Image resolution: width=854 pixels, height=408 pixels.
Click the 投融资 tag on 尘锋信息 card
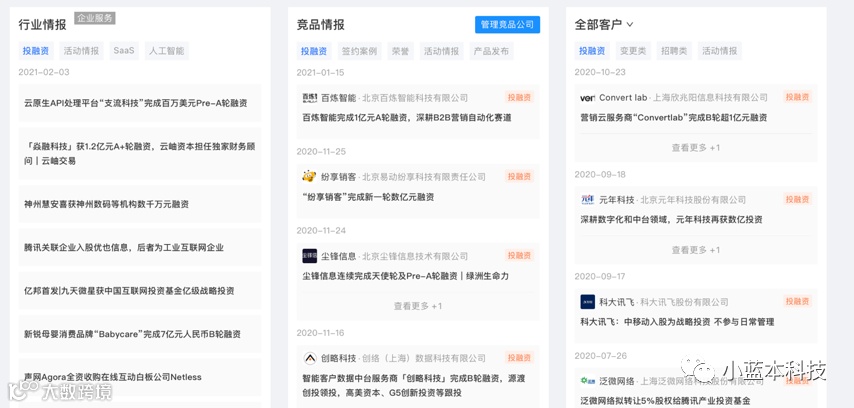519,255
